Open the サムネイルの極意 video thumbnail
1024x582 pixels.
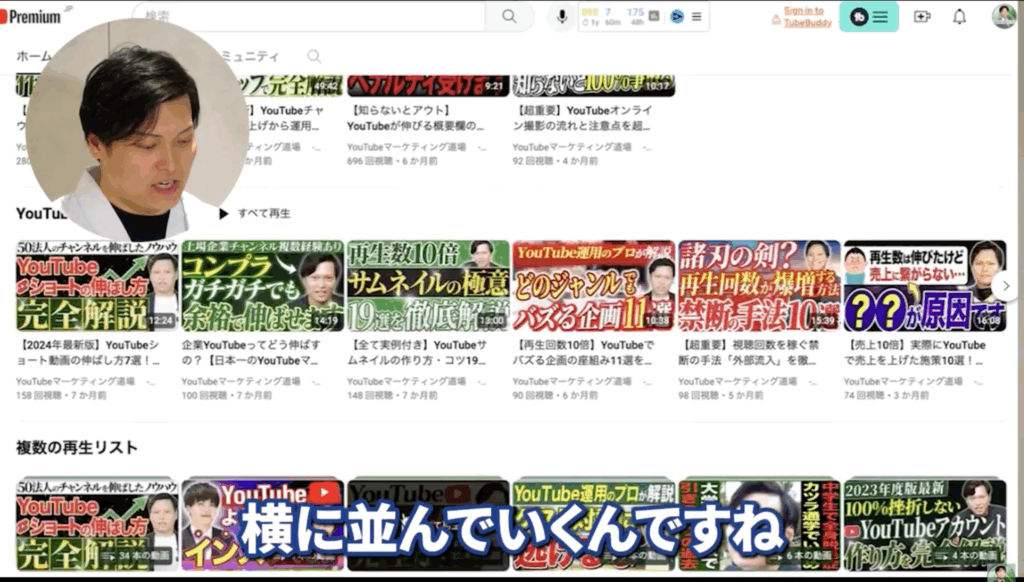coord(428,286)
